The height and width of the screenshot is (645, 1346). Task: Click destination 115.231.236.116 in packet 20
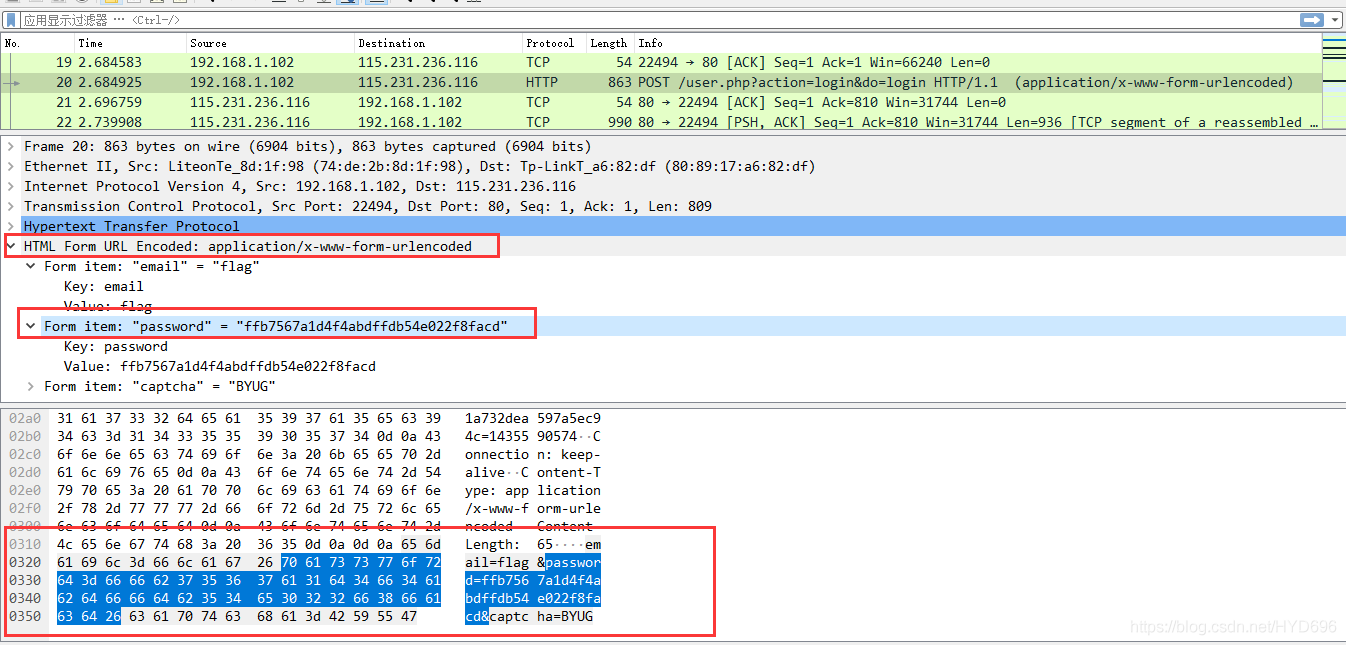tap(418, 82)
